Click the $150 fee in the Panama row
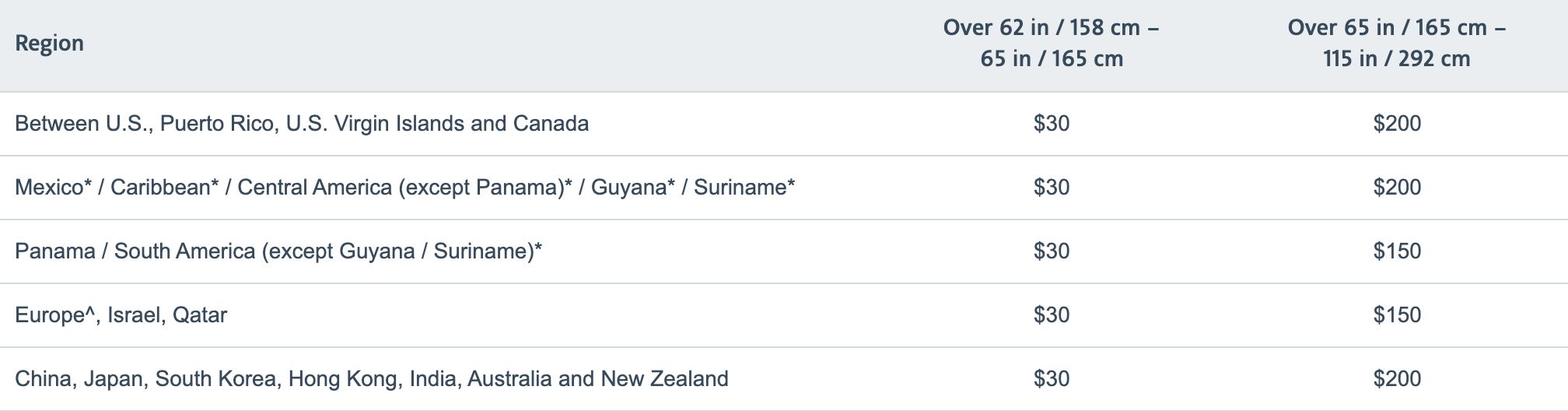Viewport: 1568px width, 411px height. point(1397,251)
